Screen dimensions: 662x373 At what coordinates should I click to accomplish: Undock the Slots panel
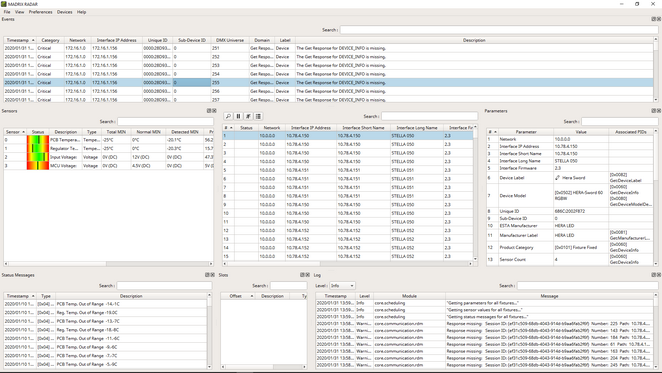click(302, 275)
